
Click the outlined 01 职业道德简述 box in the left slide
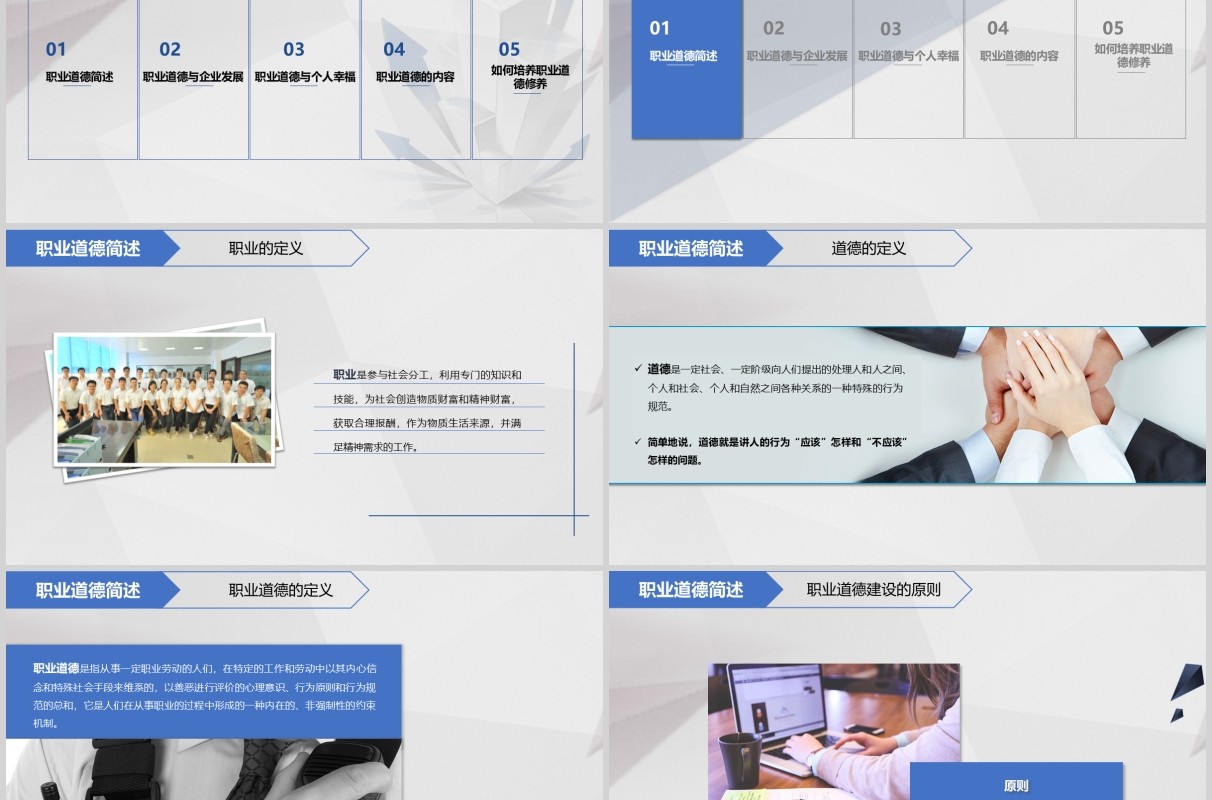tap(83, 80)
